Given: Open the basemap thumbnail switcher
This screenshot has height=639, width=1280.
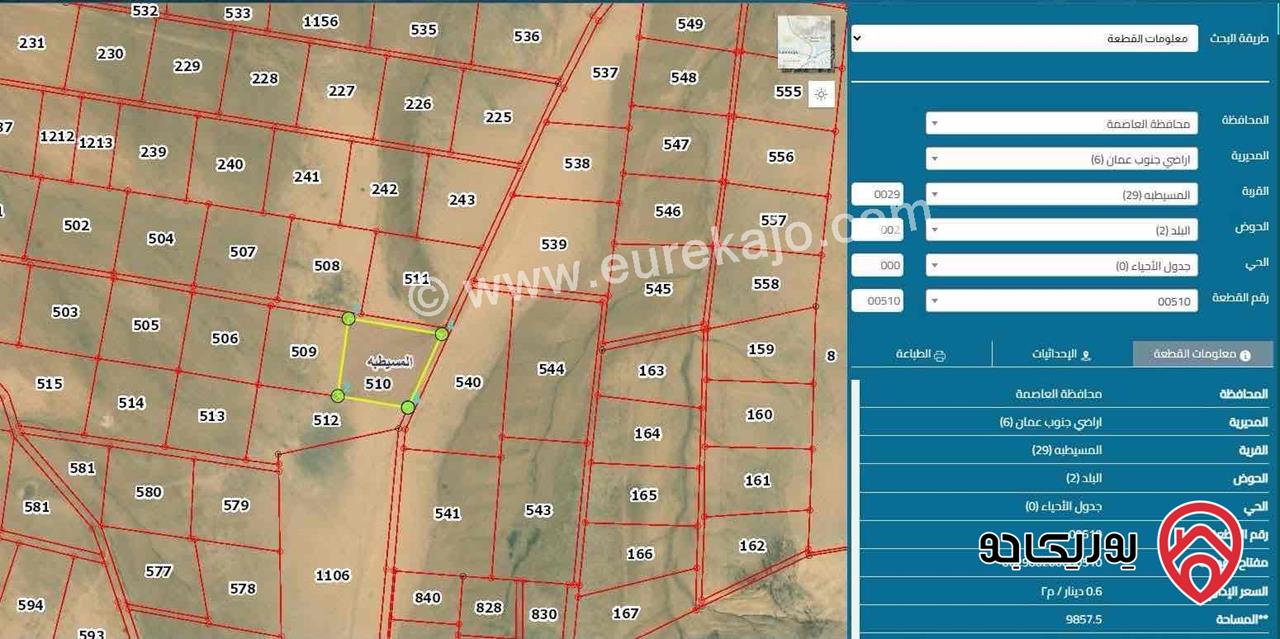Looking at the screenshot, I should (x=805, y=43).
